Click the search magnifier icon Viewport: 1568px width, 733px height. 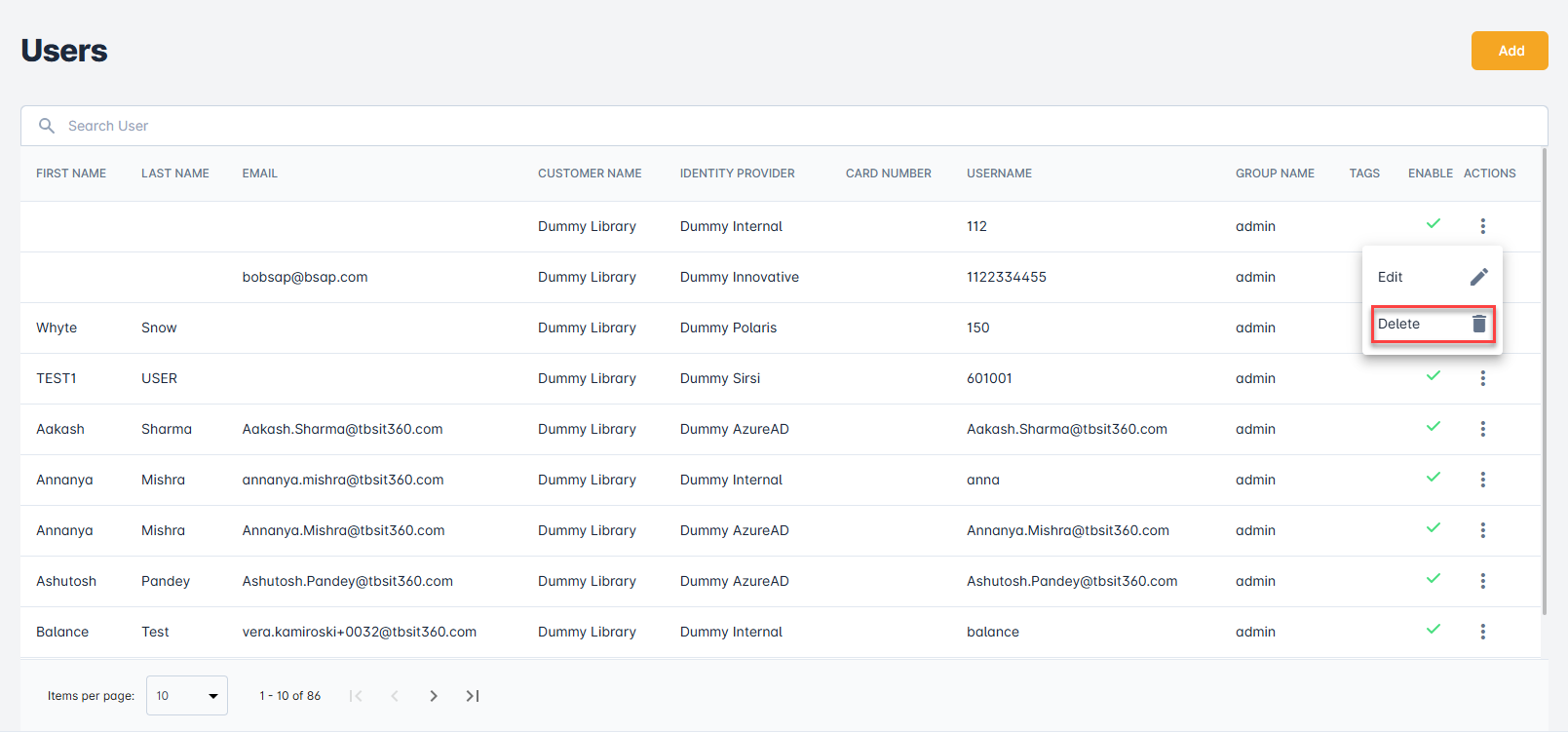[46, 126]
